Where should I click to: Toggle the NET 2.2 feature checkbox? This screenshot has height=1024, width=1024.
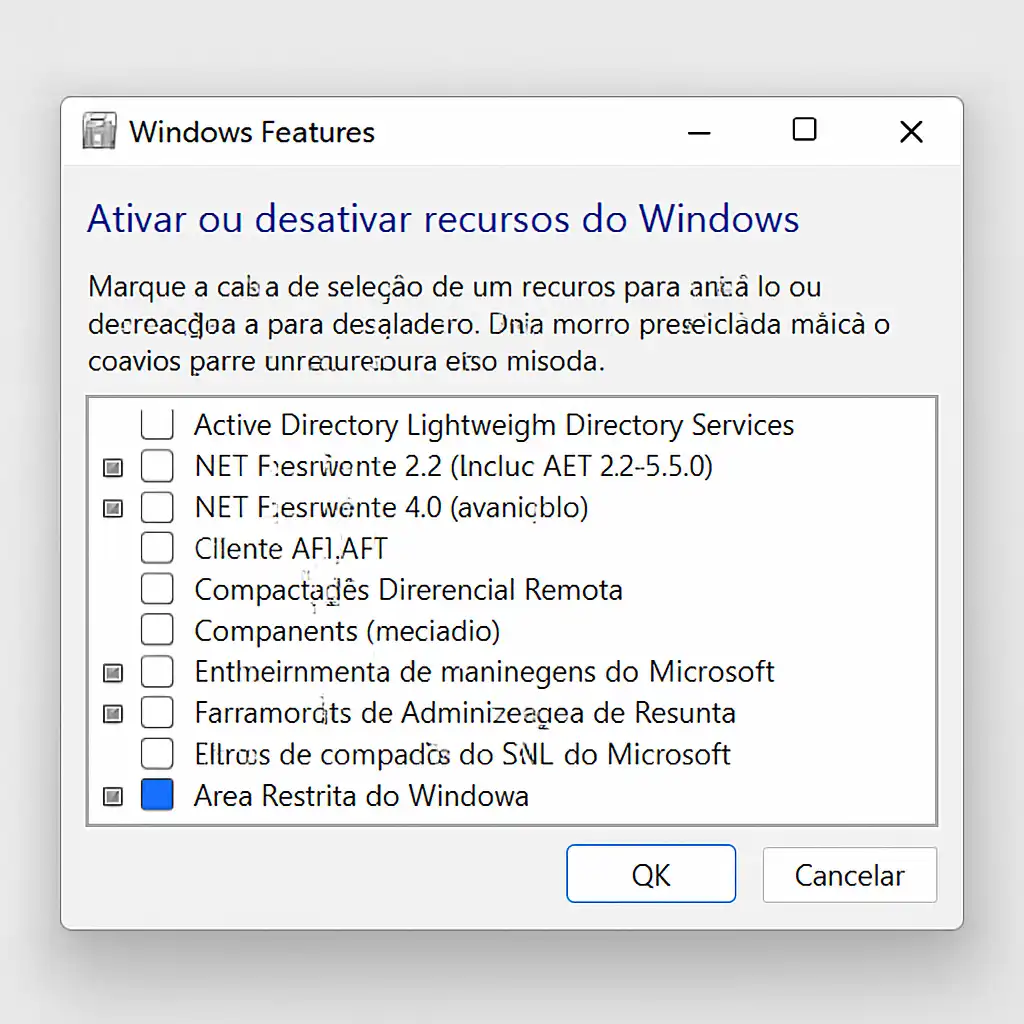(x=157, y=466)
